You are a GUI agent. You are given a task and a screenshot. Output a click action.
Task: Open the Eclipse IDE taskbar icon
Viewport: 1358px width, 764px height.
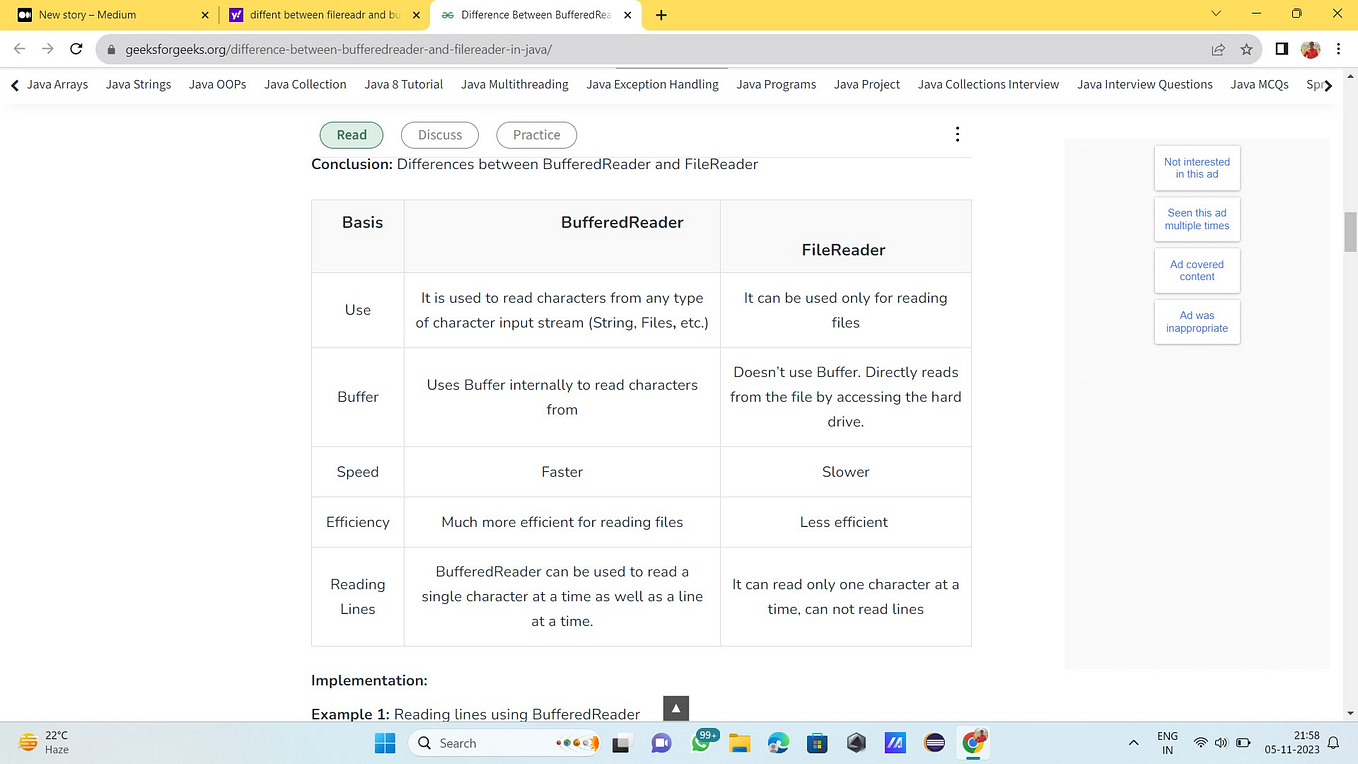(935, 743)
